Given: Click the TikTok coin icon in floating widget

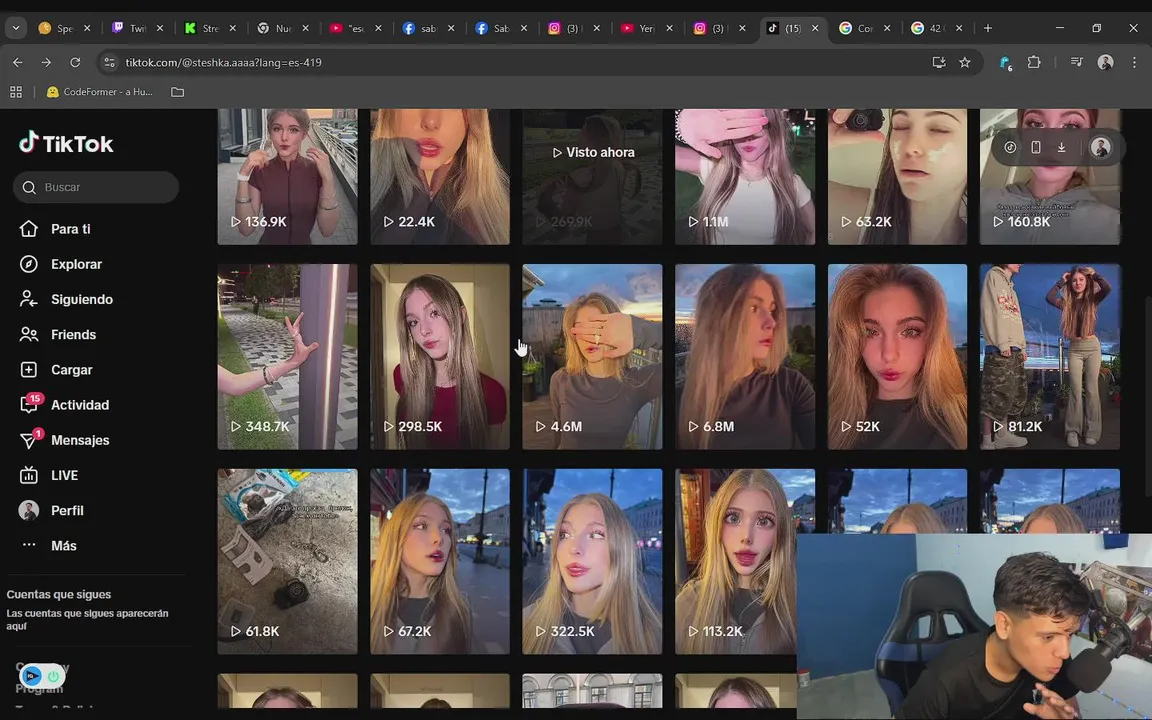Looking at the screenshot, I should (1010, 148).
